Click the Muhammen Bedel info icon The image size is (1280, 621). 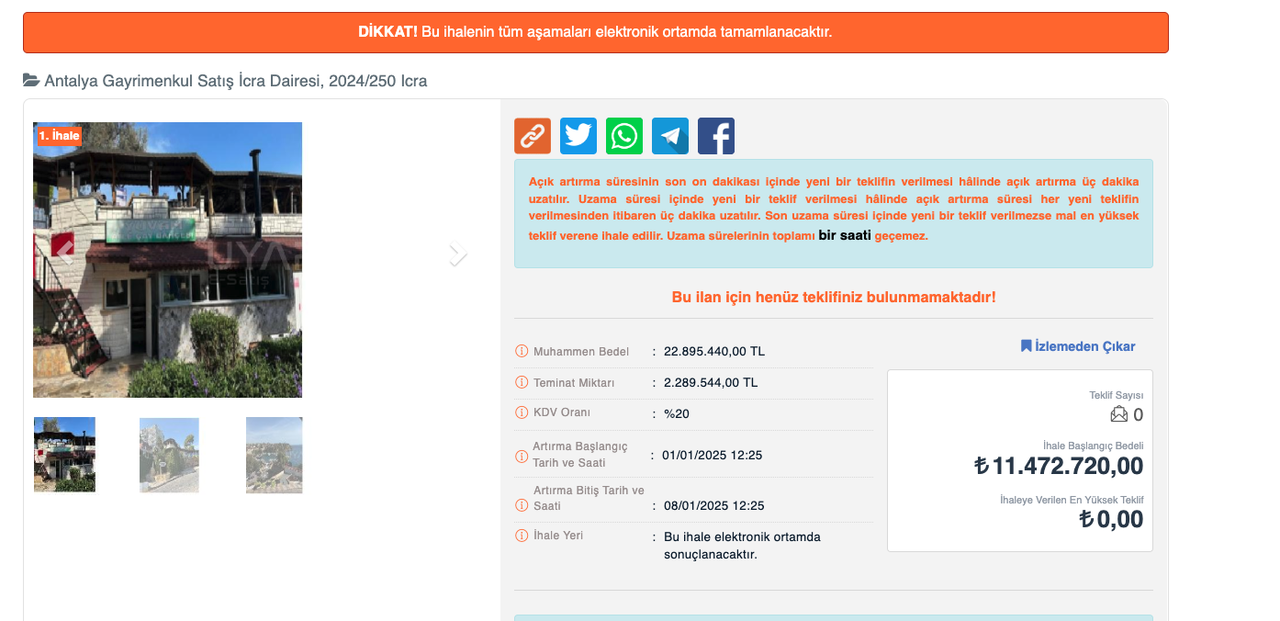(x=521, y=351)
